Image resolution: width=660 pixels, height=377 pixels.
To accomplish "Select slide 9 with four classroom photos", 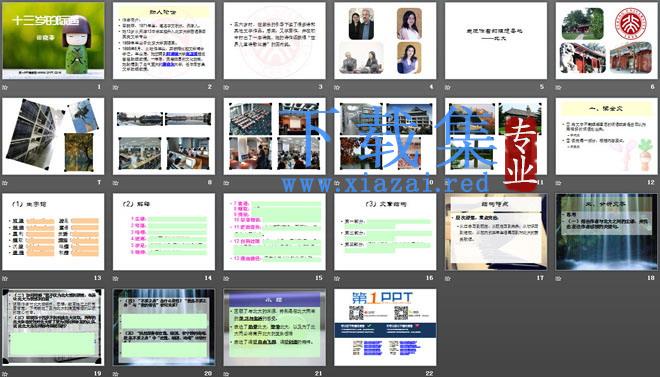I will (x=274, y=136).
